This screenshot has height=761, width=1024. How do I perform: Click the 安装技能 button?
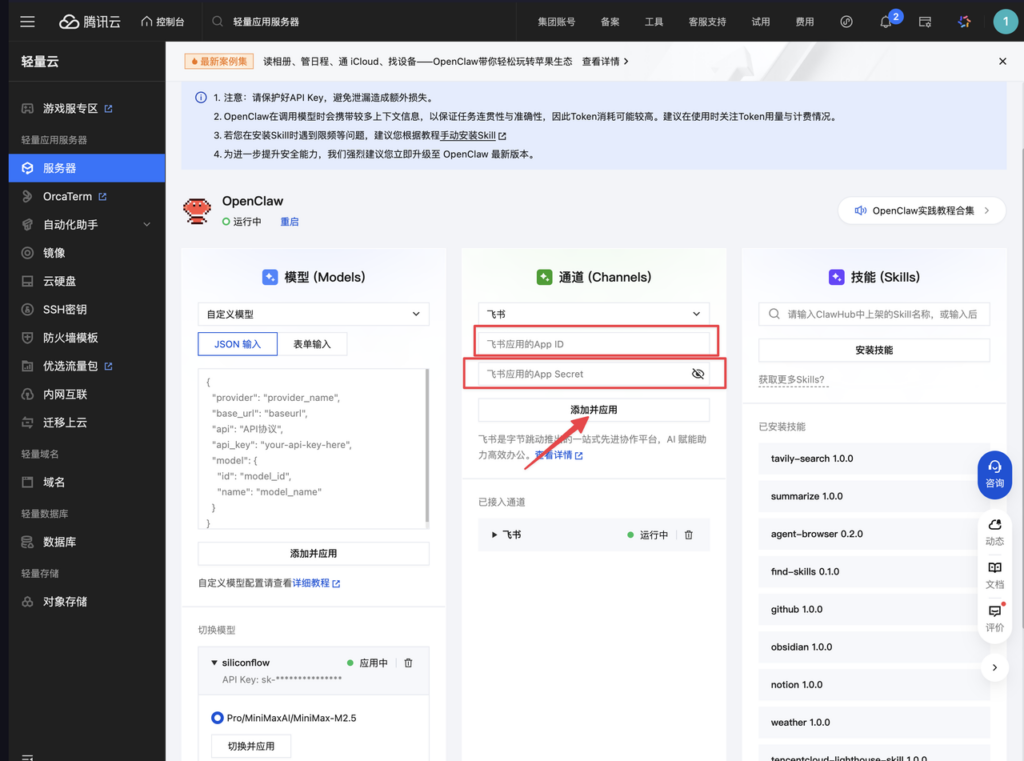click(x=873, y=350)
